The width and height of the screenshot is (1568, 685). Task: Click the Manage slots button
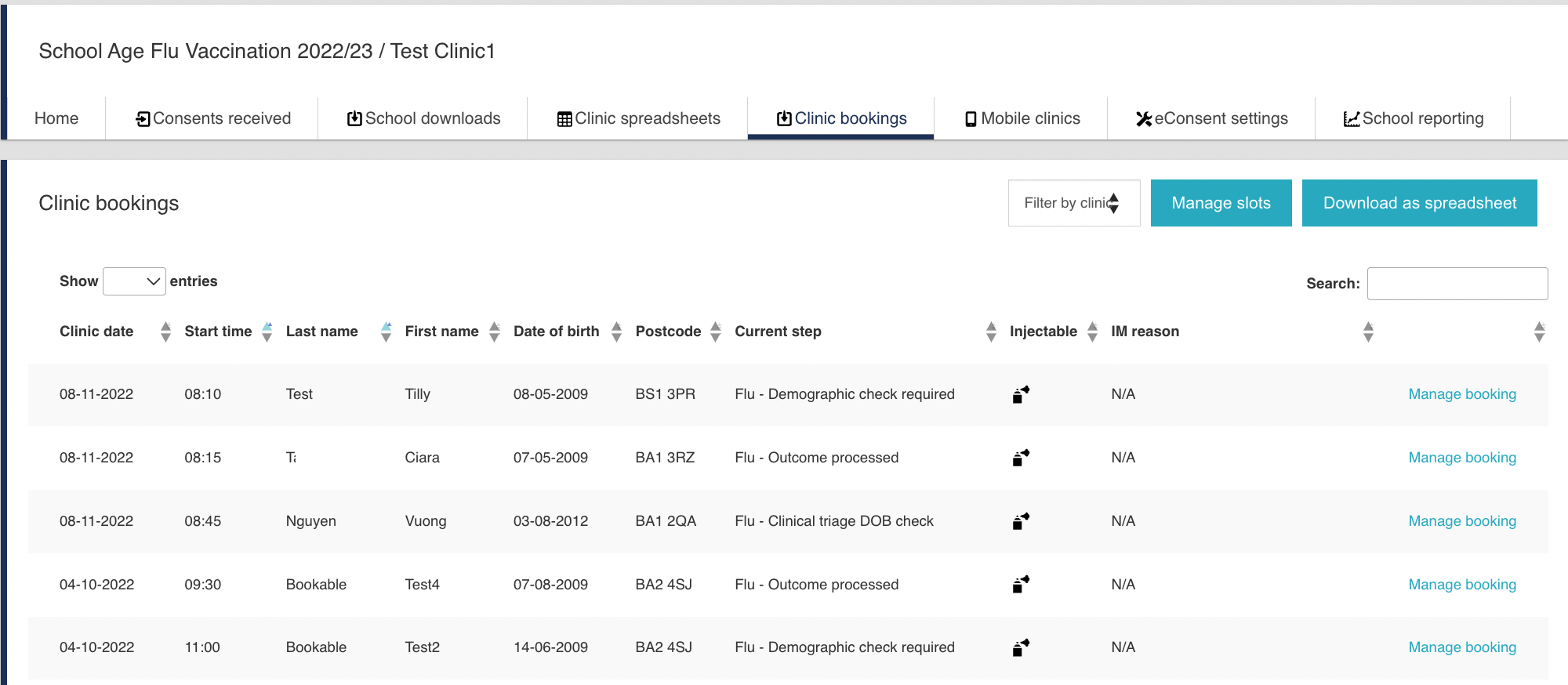pos(1221,203)
